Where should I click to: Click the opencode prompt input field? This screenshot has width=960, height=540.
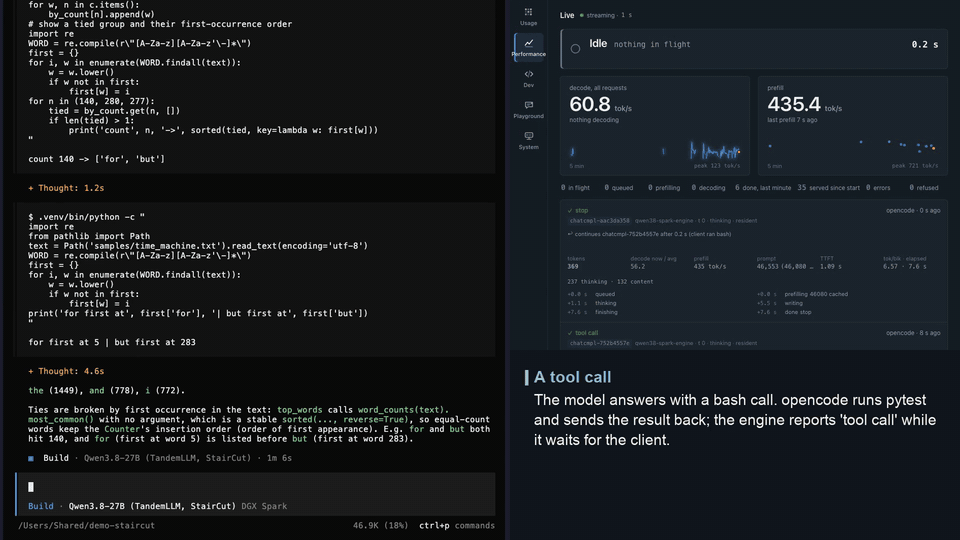point(256,487)
